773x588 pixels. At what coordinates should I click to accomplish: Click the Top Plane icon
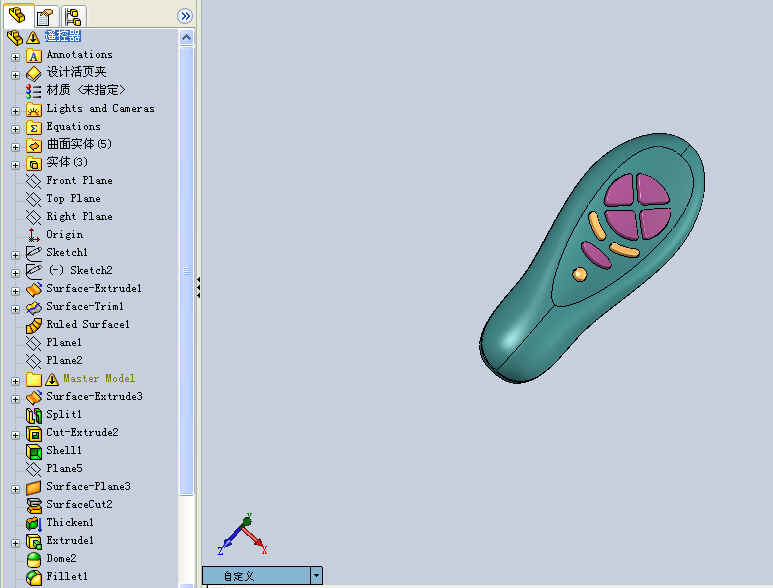pyautogui.click(x=34, y=200)
